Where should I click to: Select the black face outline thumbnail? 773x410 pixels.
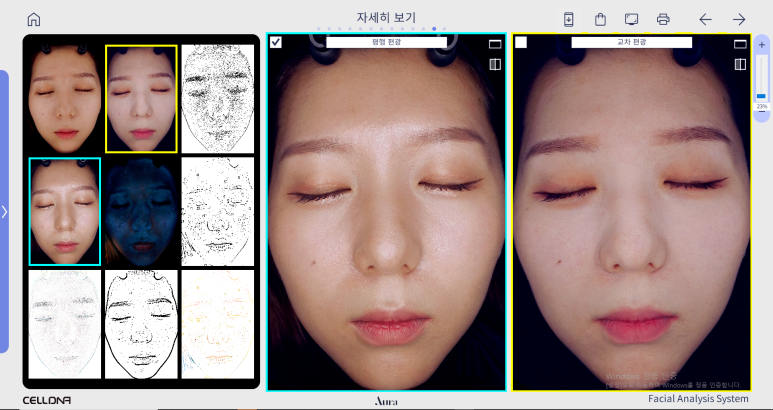[x=141, y=324]
